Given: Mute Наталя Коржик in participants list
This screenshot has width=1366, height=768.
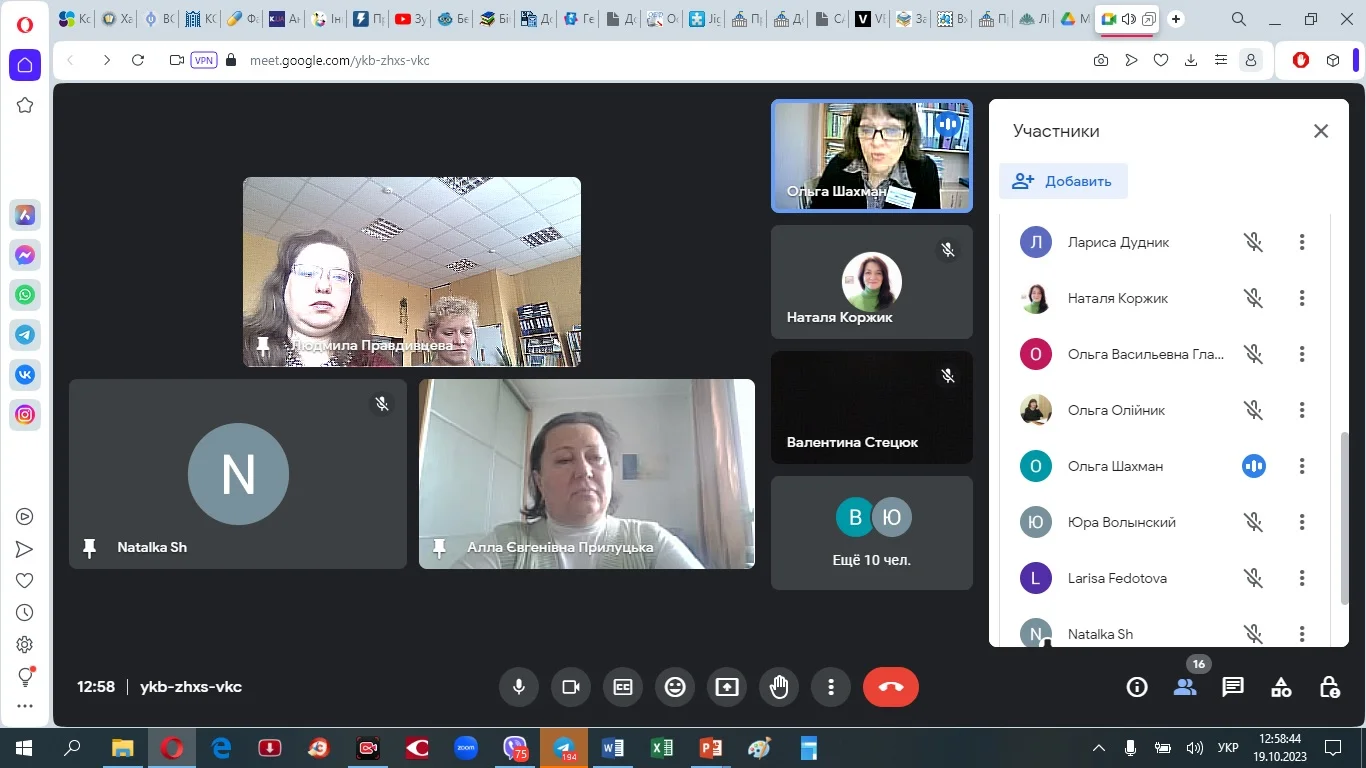Looking at the screenshot, I should 1253,298.
